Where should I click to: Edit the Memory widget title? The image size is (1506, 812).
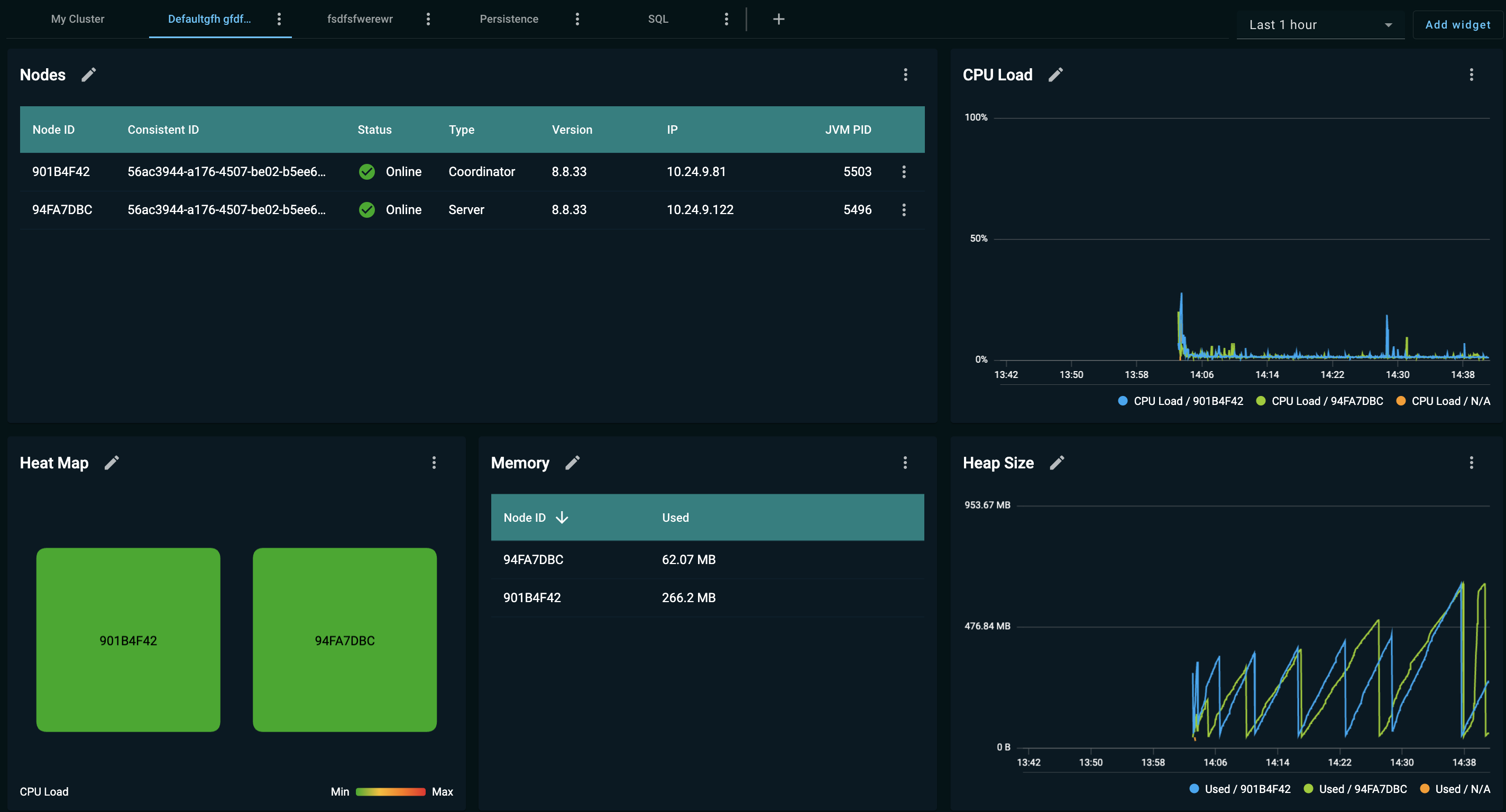point(572,463)
